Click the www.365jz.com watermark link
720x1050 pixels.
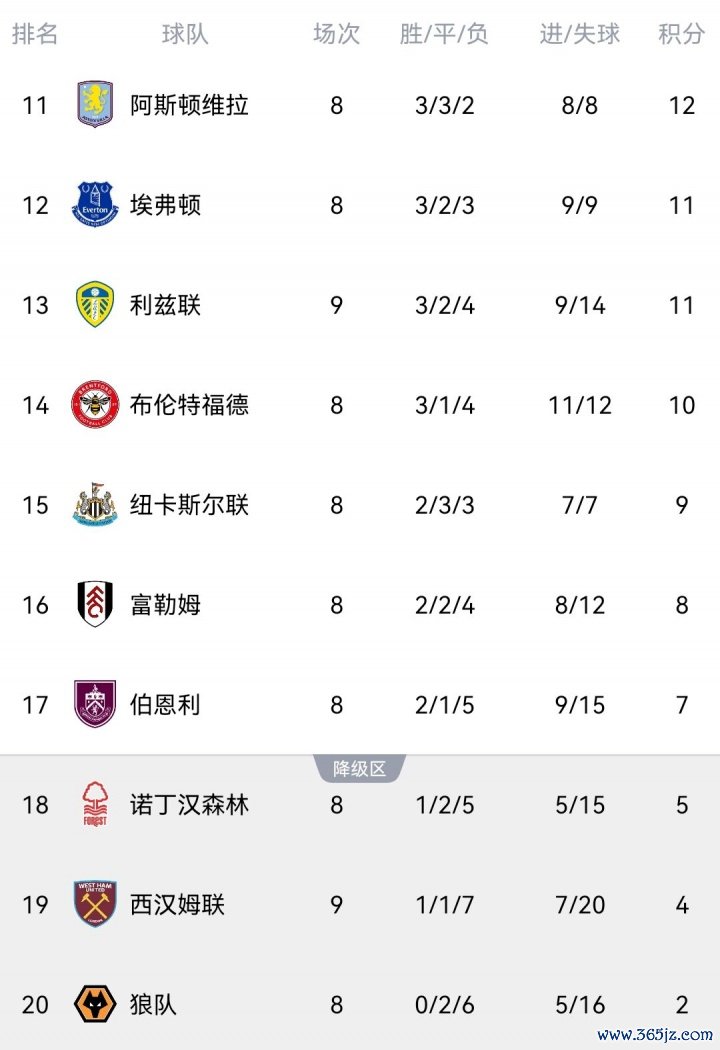click(x=655, y=1034)
